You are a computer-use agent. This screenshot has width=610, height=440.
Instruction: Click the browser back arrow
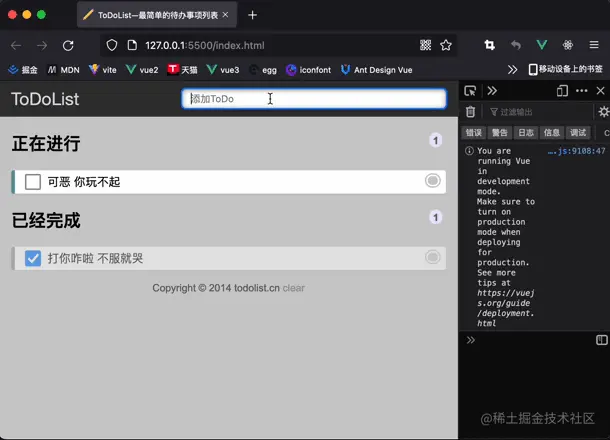tap(16, 46)
